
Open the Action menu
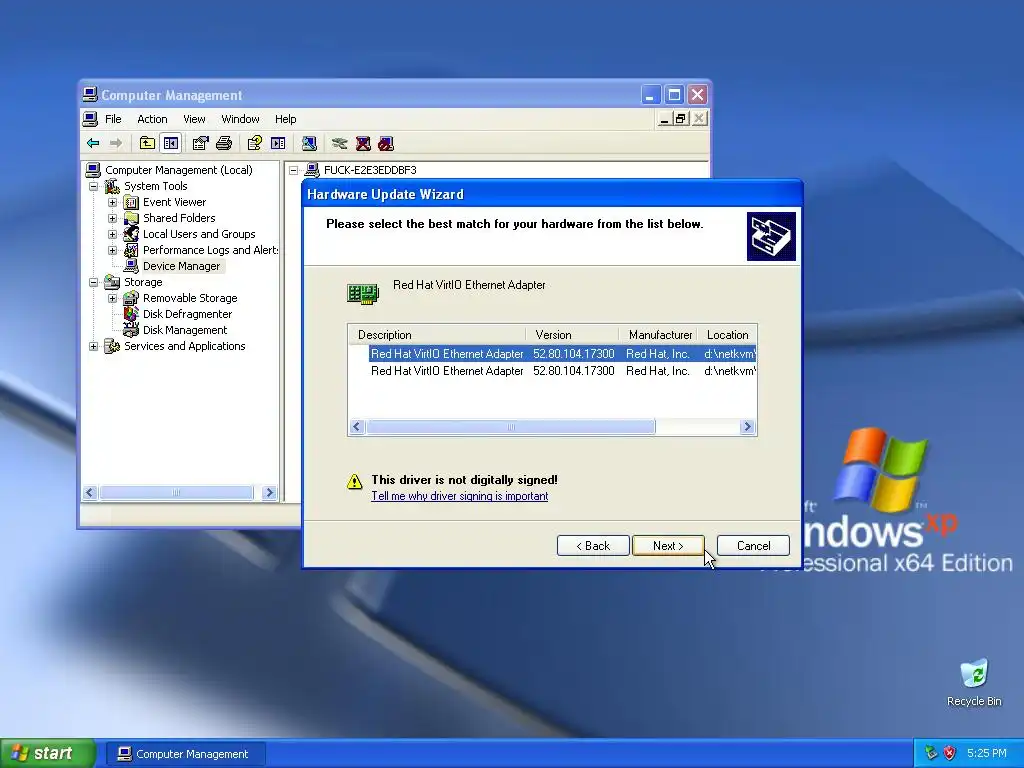click(152, 119)
